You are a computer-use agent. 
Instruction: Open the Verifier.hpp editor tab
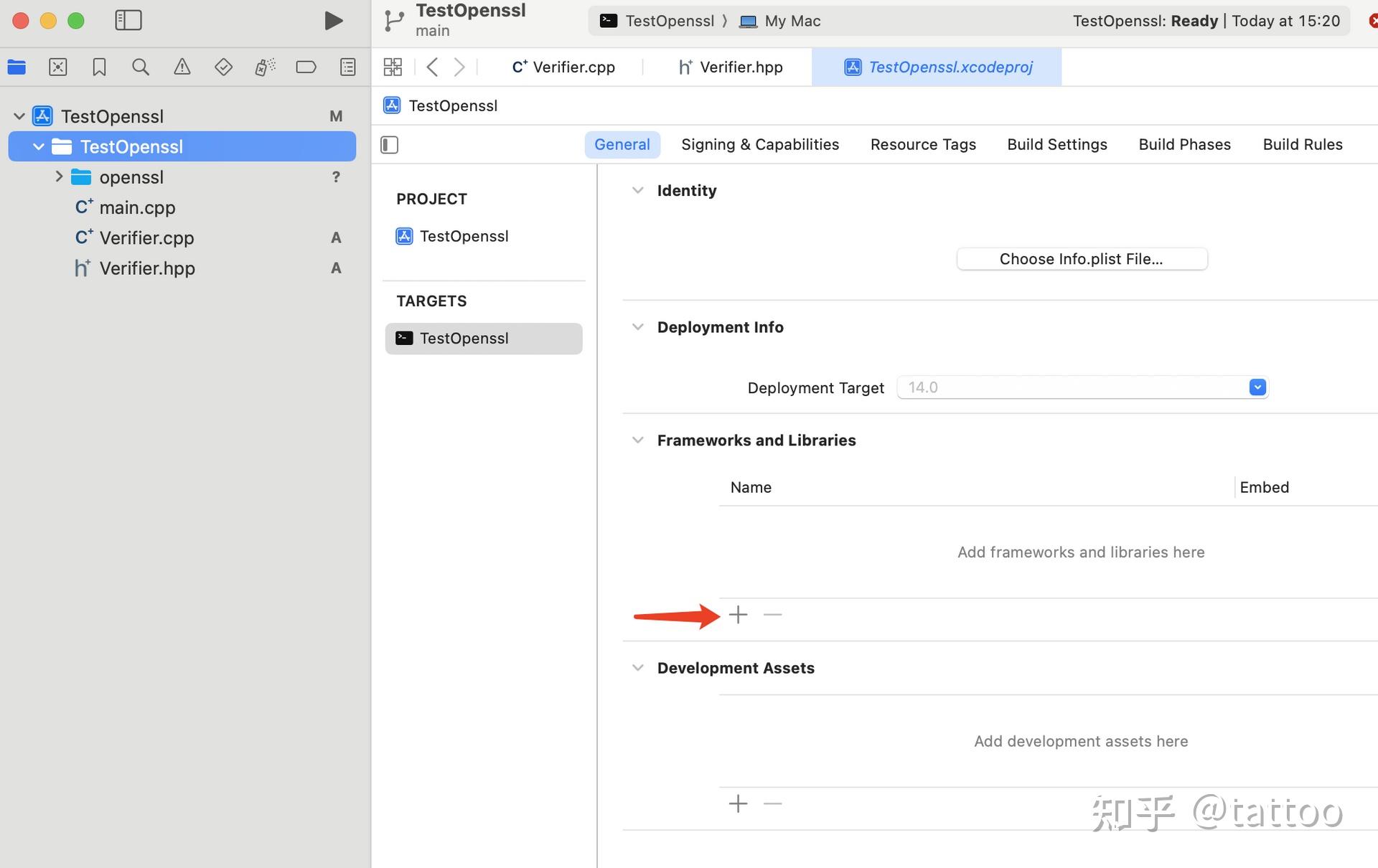731,67
